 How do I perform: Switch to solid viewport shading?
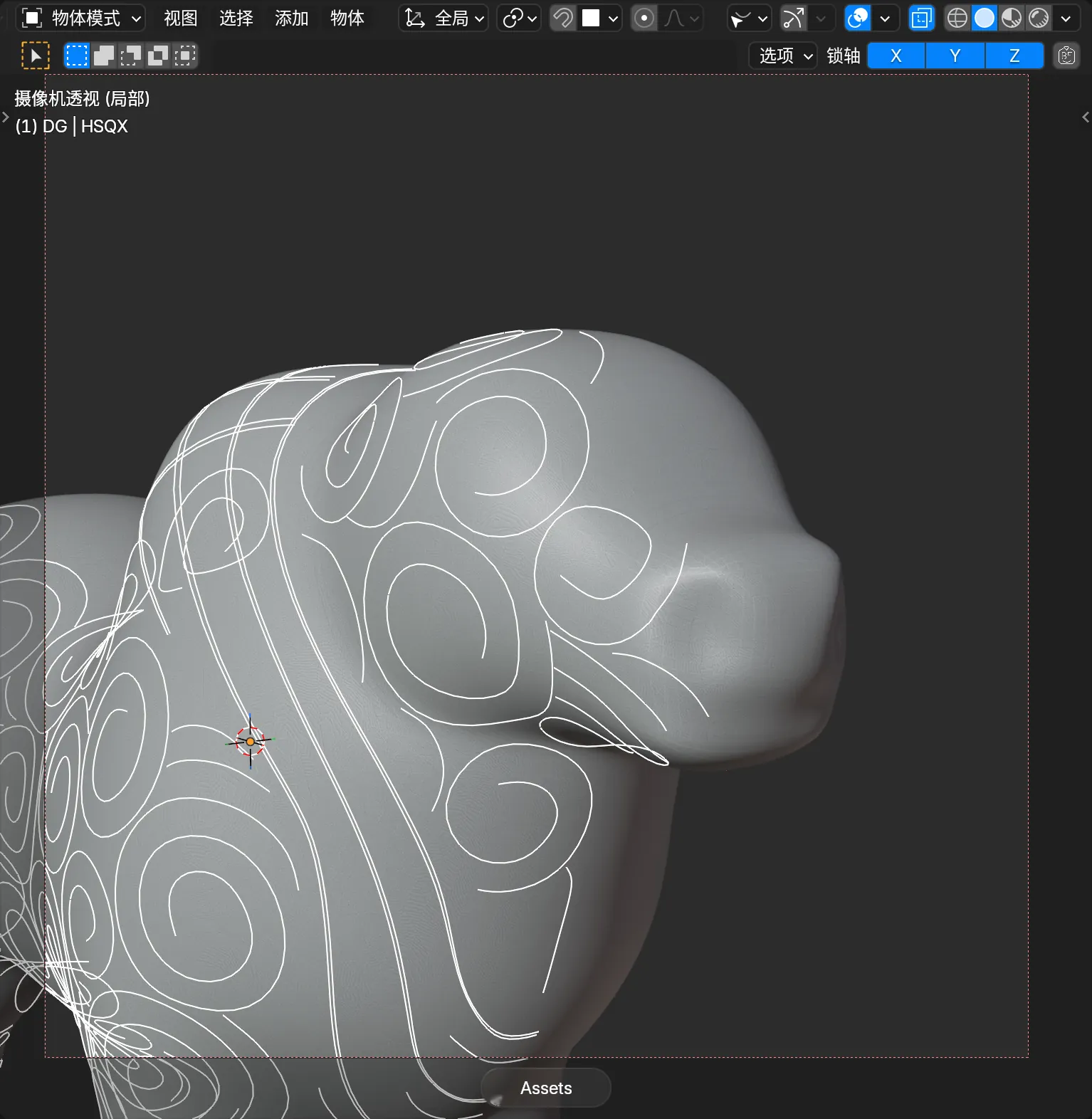985,18
